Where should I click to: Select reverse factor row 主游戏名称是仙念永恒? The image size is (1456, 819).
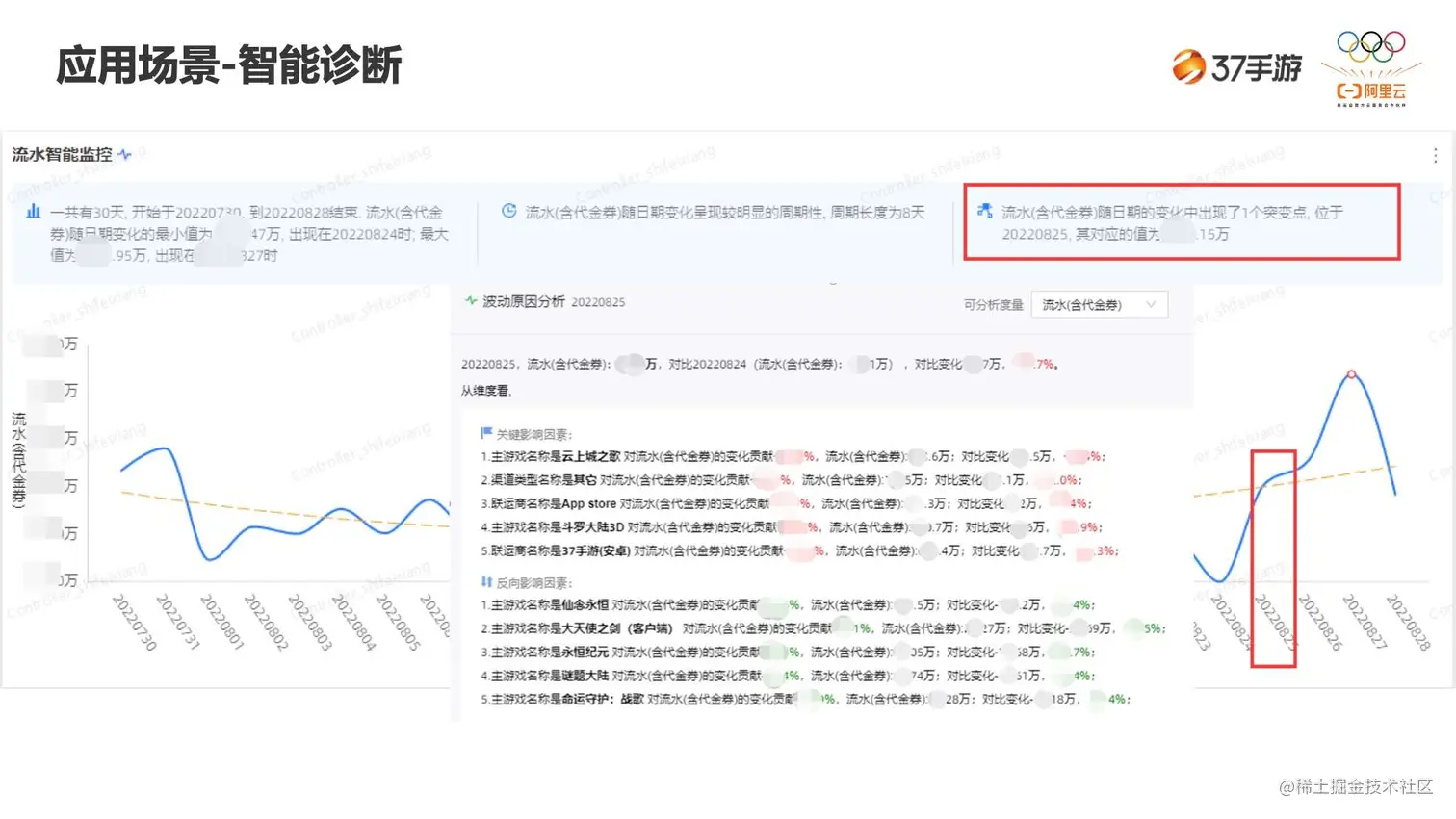click(788, 604)
